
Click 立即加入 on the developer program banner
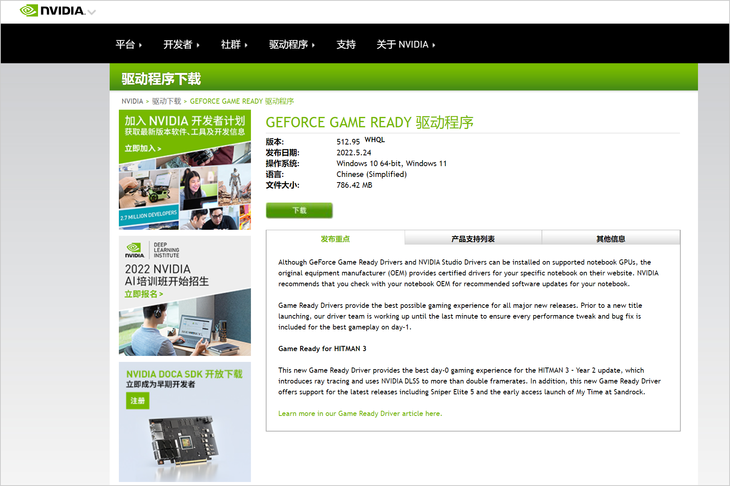pos(142,148)
